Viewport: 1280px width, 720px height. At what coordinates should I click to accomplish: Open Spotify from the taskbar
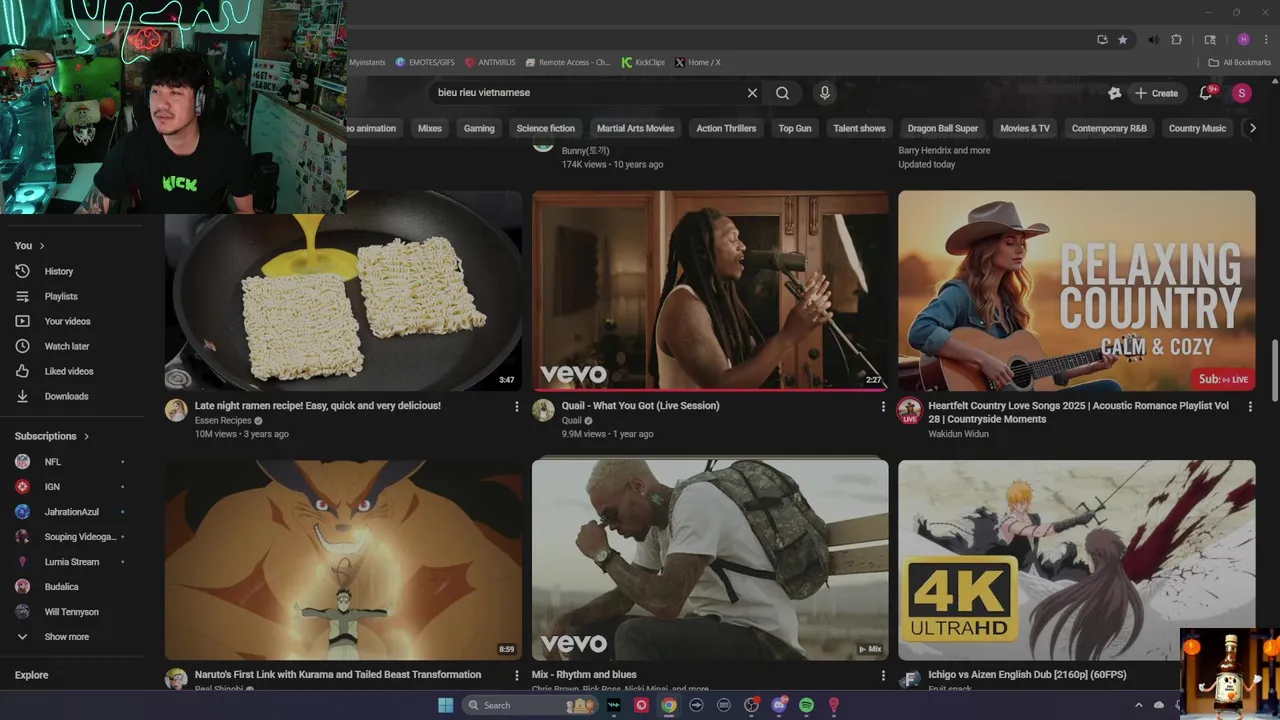[x=806, y=705]
